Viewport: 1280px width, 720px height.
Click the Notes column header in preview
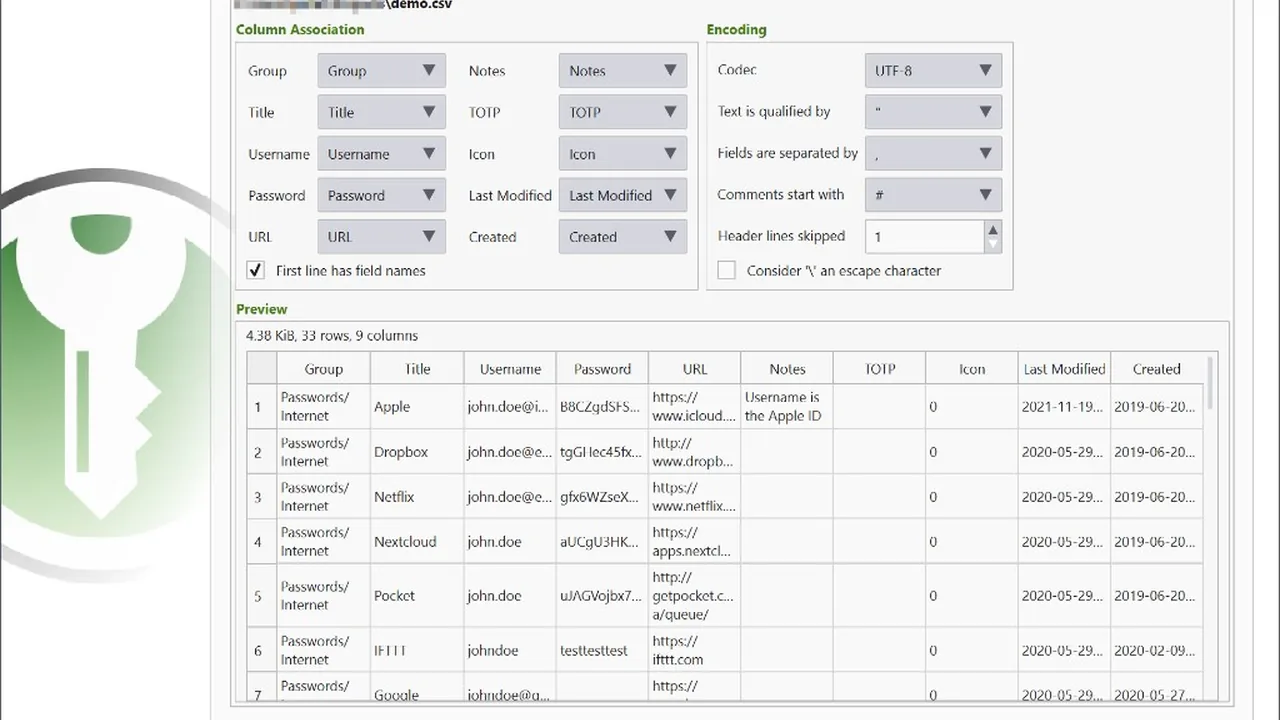(x=787, y=369)
